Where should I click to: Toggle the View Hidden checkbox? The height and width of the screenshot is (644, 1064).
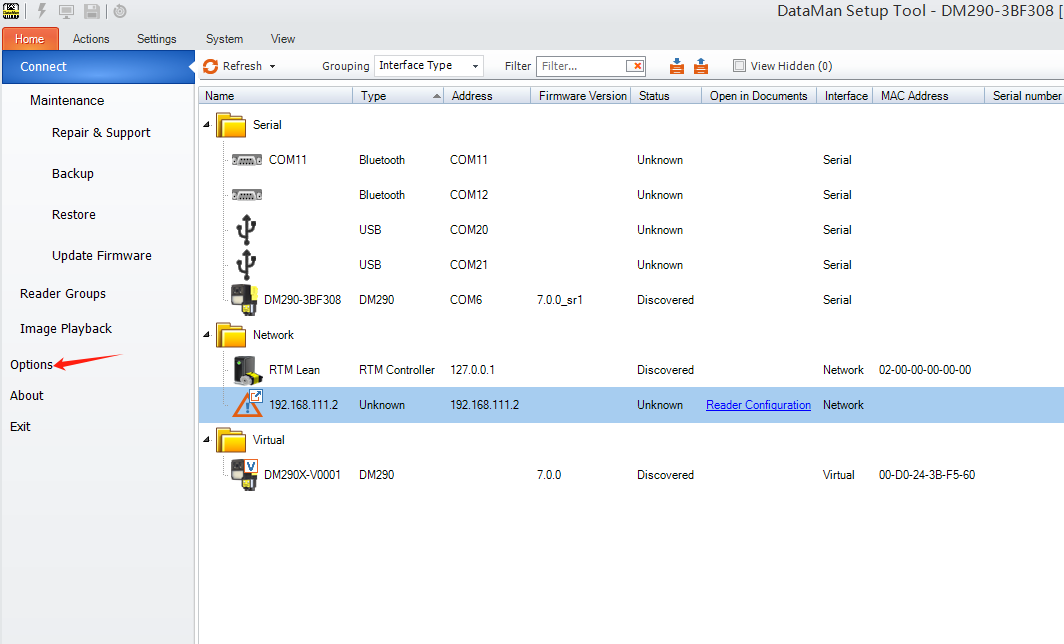point(739,66)
